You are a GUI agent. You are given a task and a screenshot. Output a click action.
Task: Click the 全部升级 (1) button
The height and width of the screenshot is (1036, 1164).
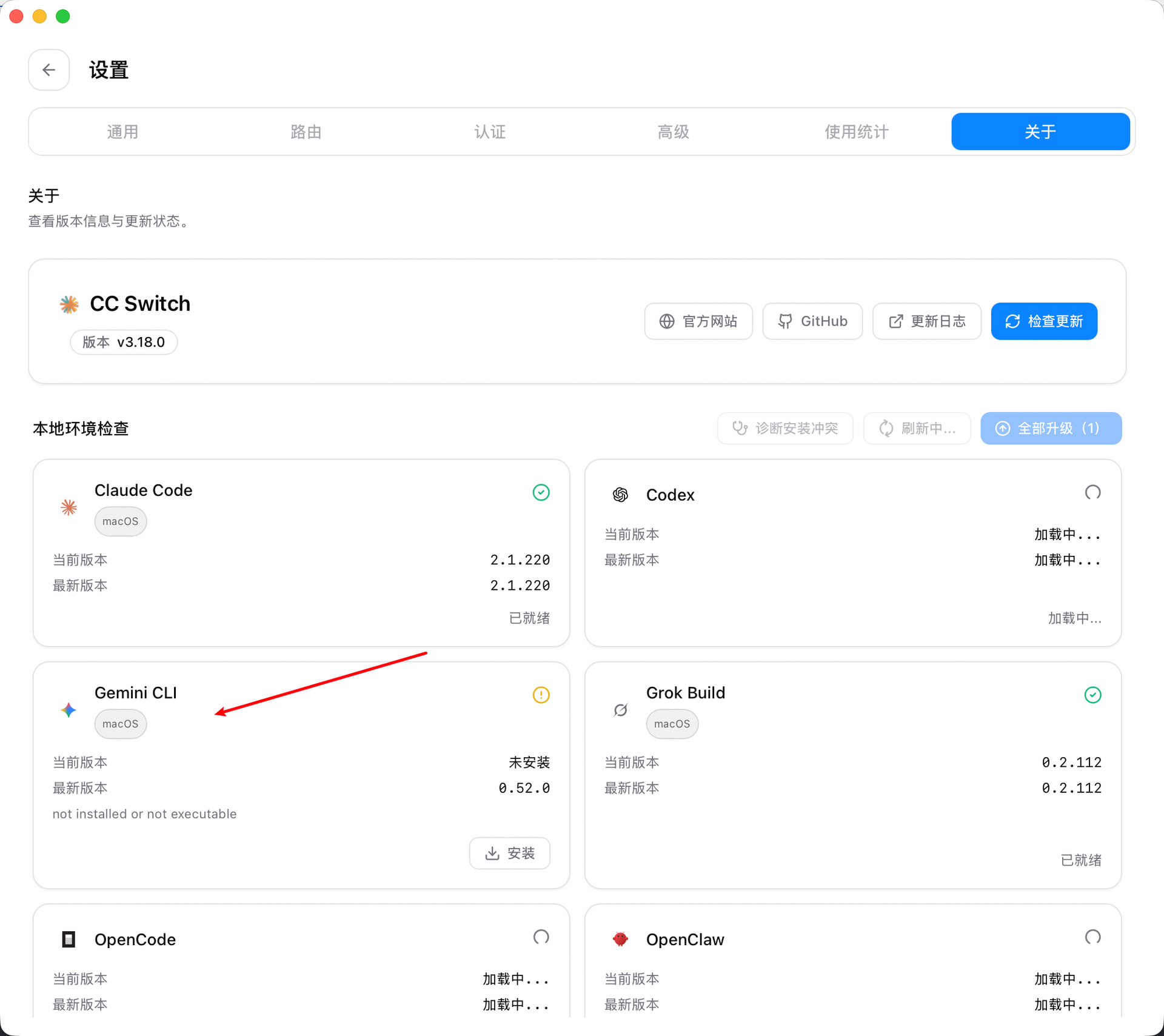point(1051,429)
